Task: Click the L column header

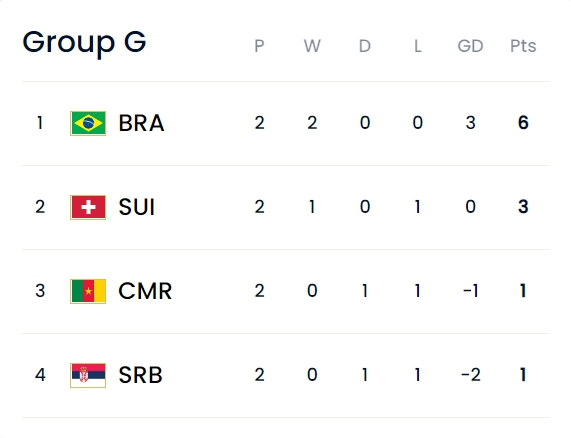Action: click(x=418, y=46)
